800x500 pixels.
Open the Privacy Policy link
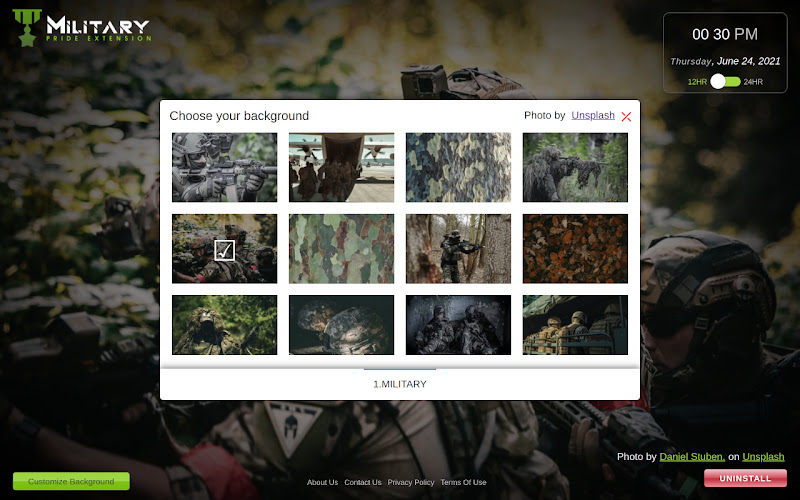[x=411, y=482]
